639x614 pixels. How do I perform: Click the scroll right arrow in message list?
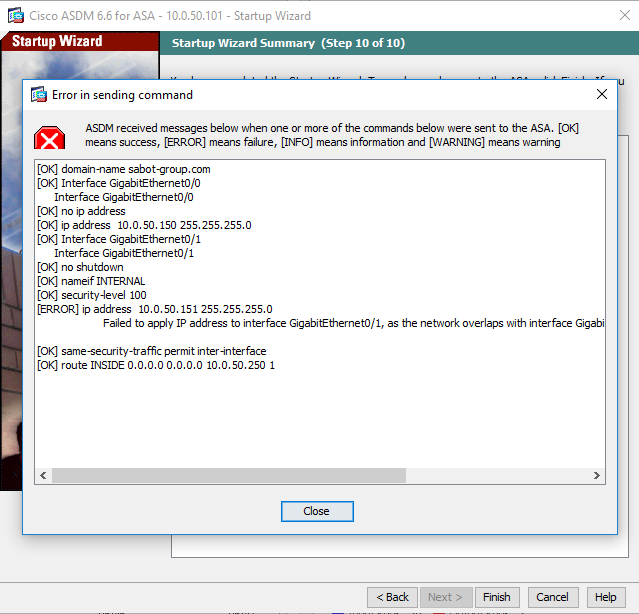pos(597,475)
